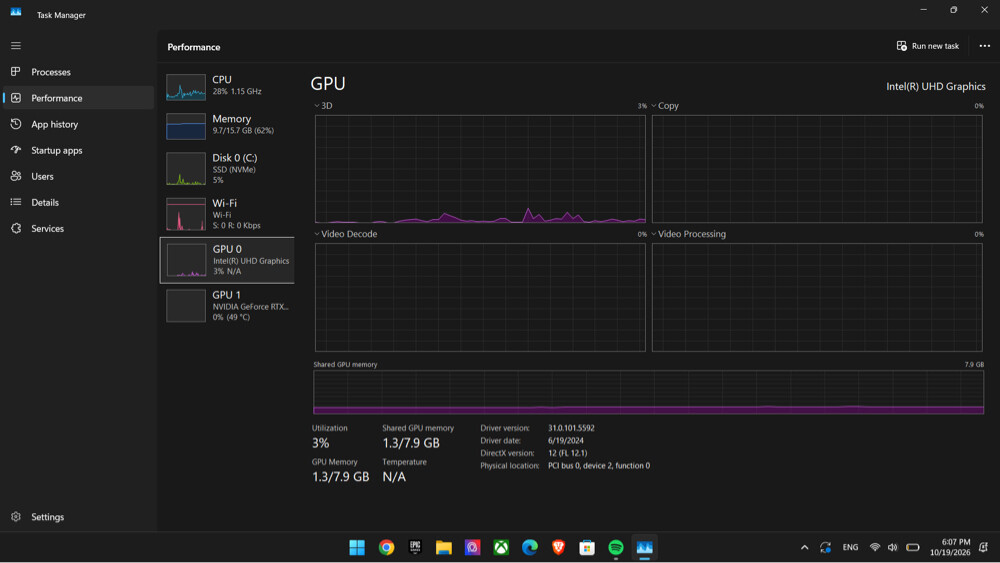Click the 3D usage graph
The width and height of the screenshot is (1000, 563).
coord(480,169)
